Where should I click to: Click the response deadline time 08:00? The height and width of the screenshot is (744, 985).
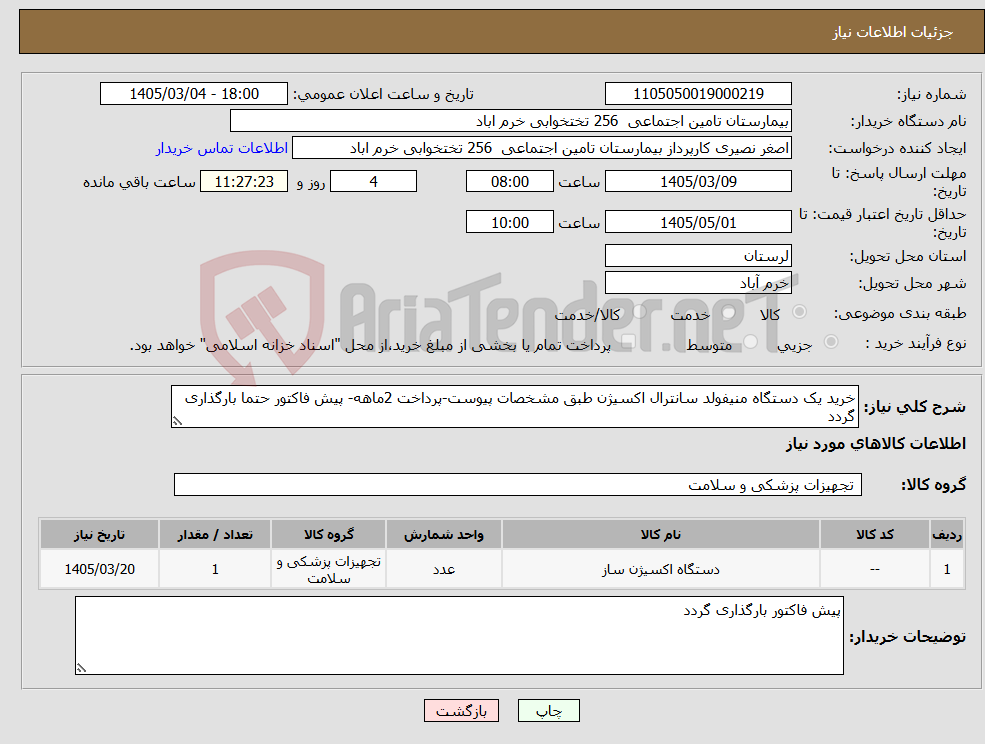click(x=509, y=182)
